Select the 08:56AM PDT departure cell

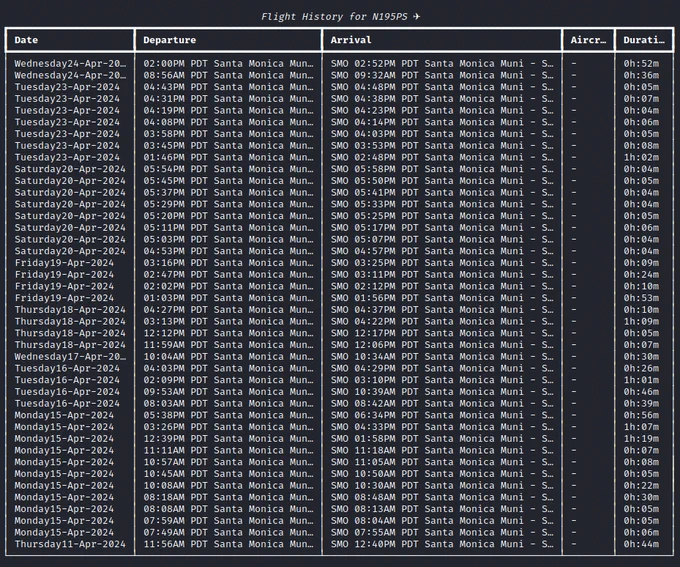[x=228, y=75]
